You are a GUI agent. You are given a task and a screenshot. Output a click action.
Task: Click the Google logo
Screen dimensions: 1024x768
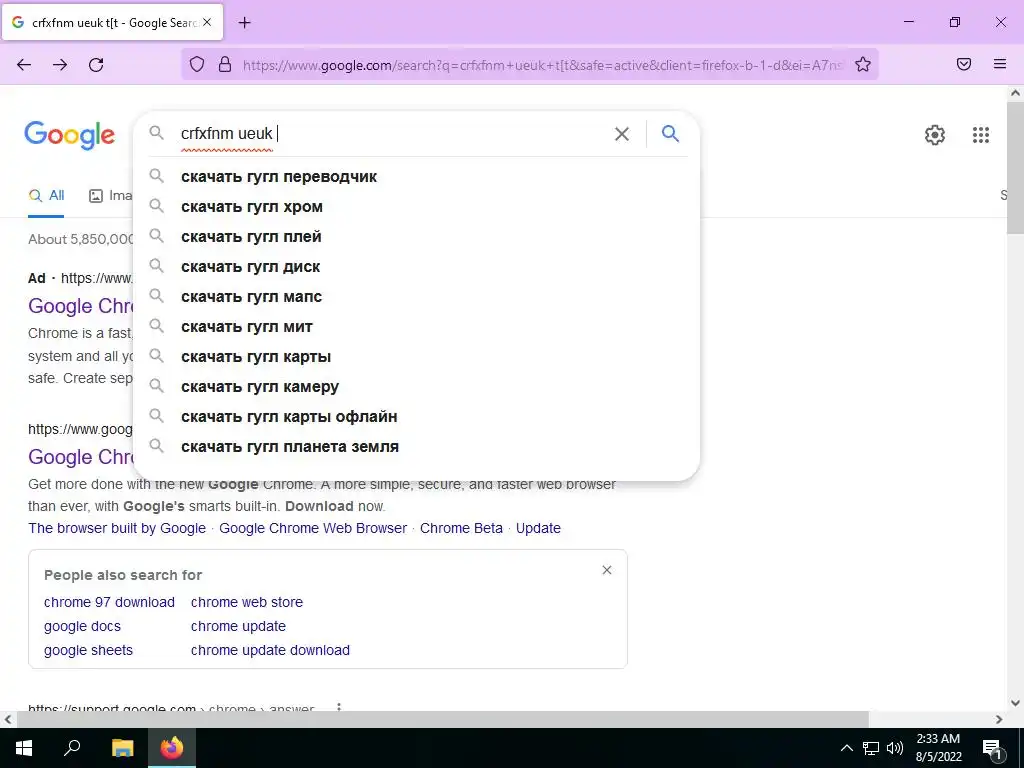tap(70, 135)
